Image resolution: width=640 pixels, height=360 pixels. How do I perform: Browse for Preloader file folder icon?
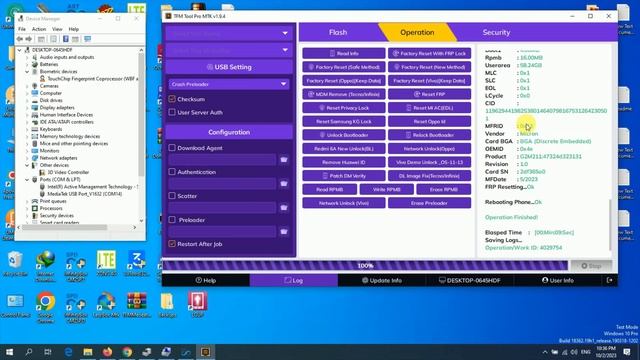point(284,232)
